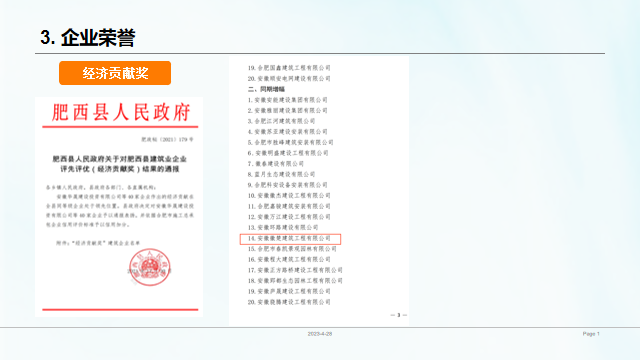640x360 pixels.
Task: Select item 3. 合肥江河建筑有限公司
Action: pos(281,121)
